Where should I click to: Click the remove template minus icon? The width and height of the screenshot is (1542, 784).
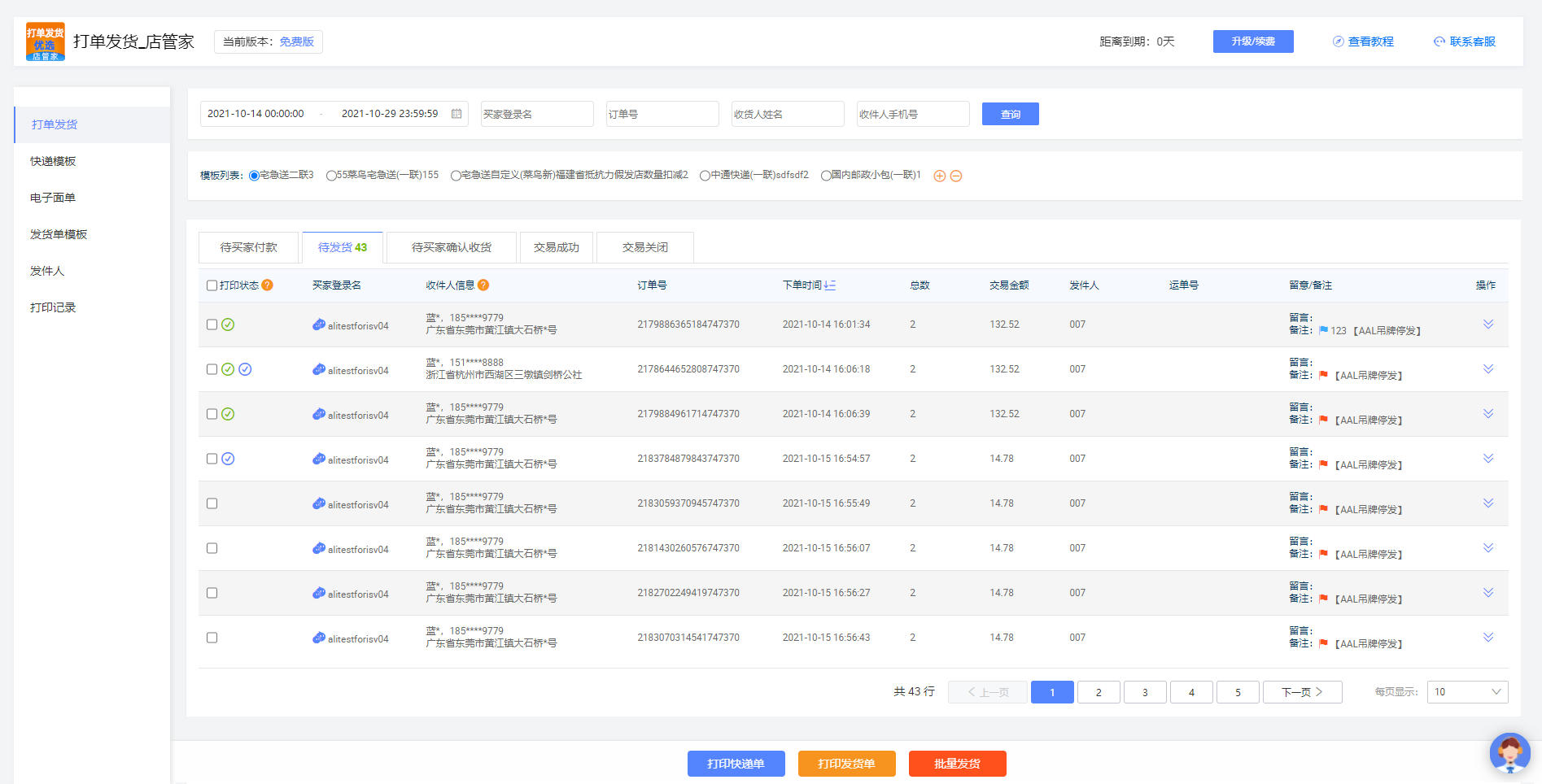pos(956,176)
